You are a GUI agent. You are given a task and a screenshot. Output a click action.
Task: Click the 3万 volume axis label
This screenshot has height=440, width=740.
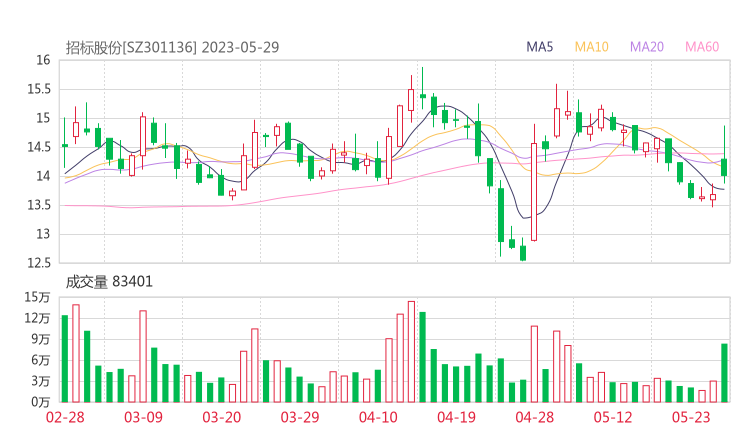pos(41,381)
